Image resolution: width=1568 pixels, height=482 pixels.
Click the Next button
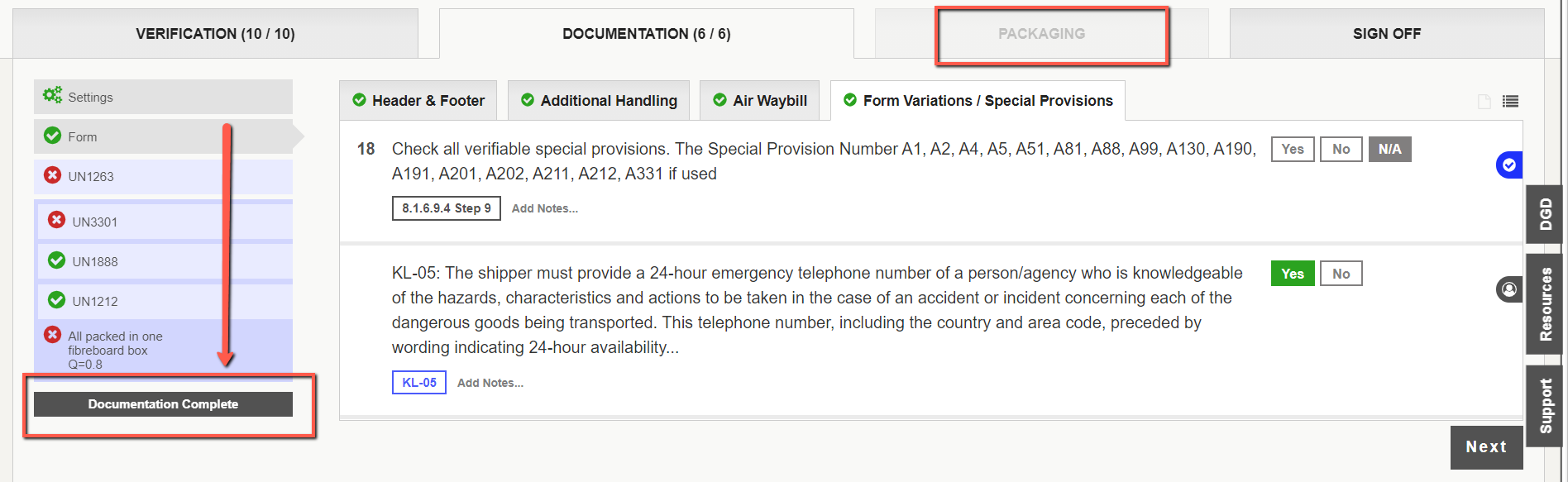pos(1486,447)
